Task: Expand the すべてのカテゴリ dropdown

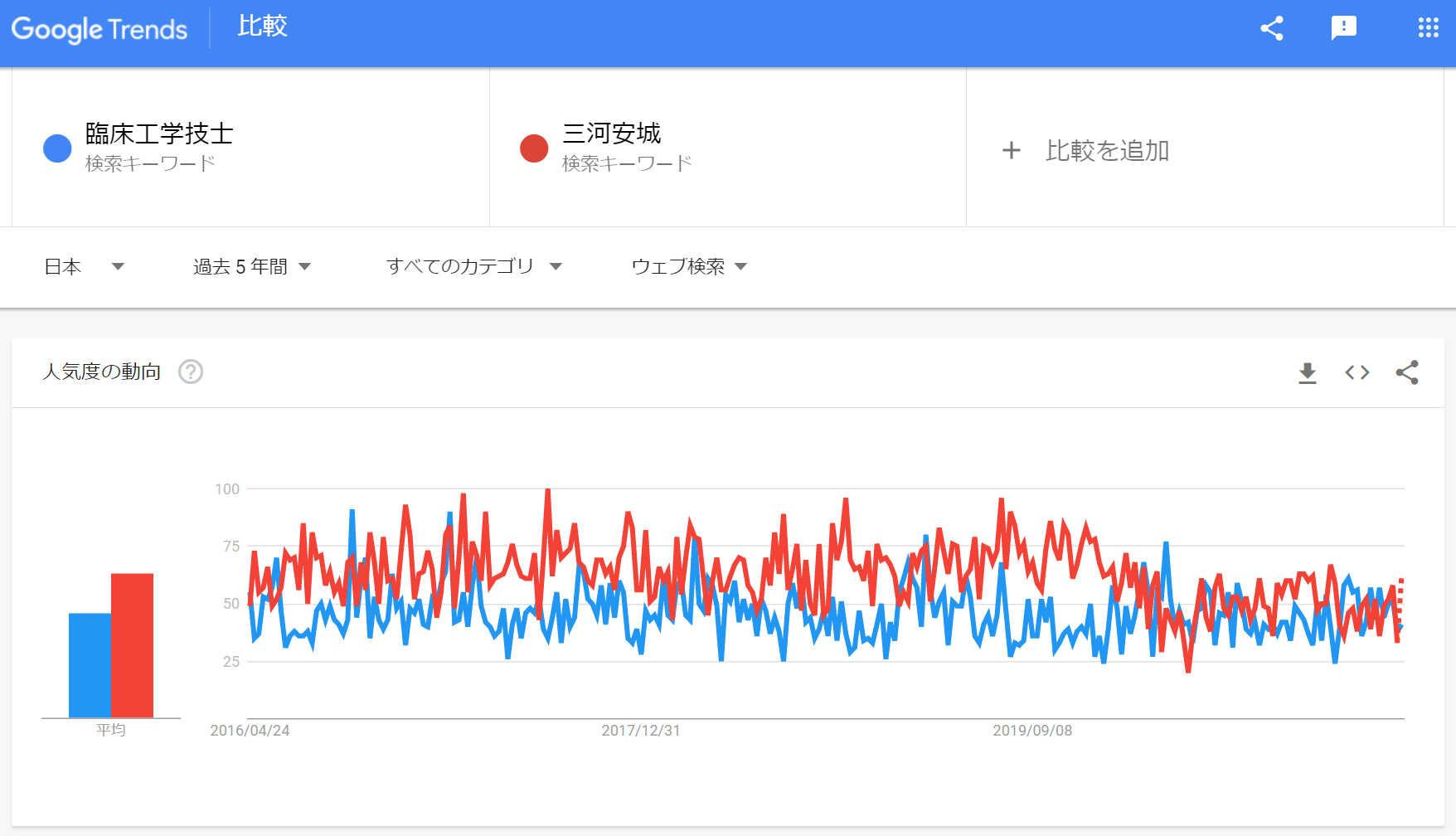Action: [x=474, y=266]
